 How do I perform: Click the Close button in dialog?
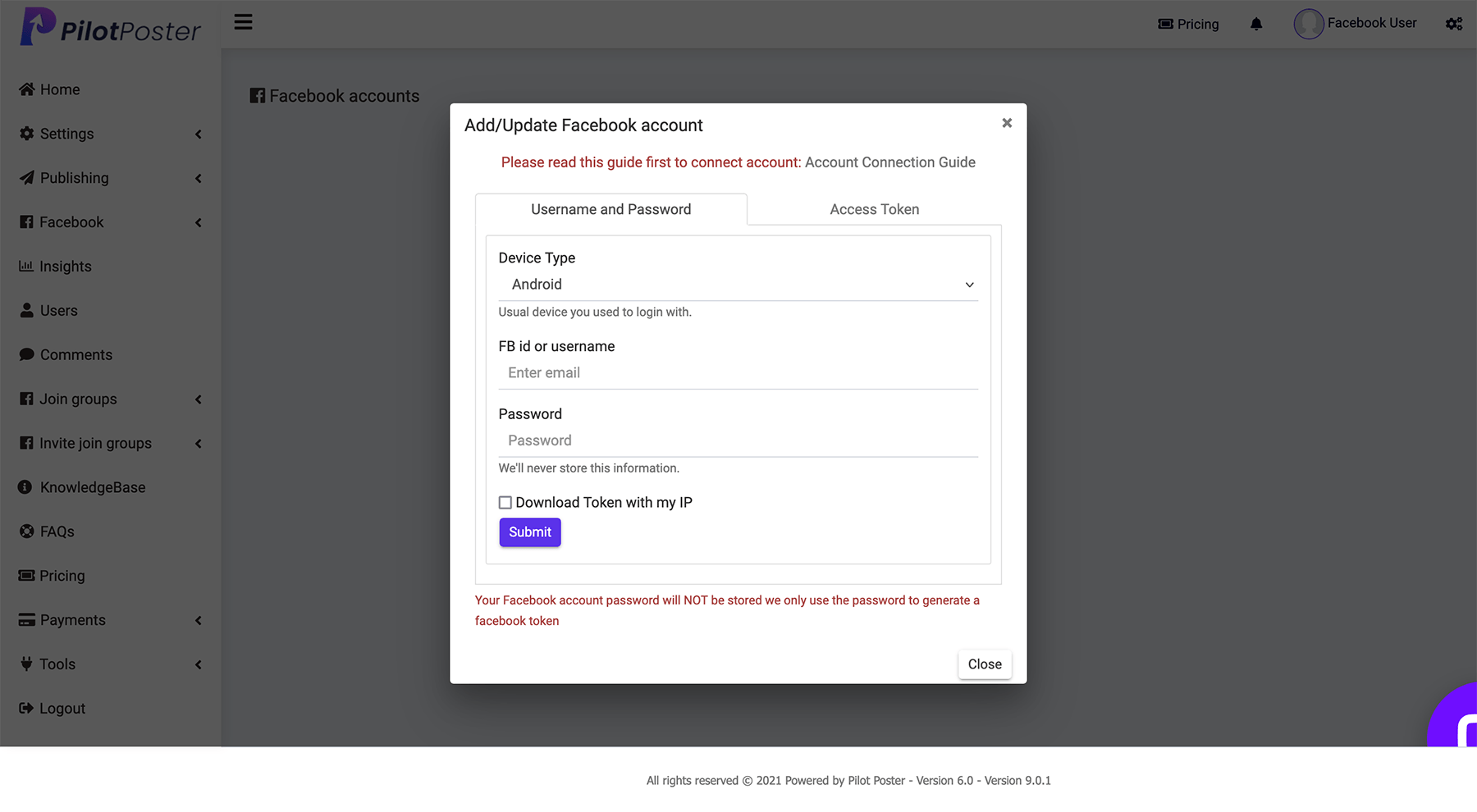(x=985, y=664)
